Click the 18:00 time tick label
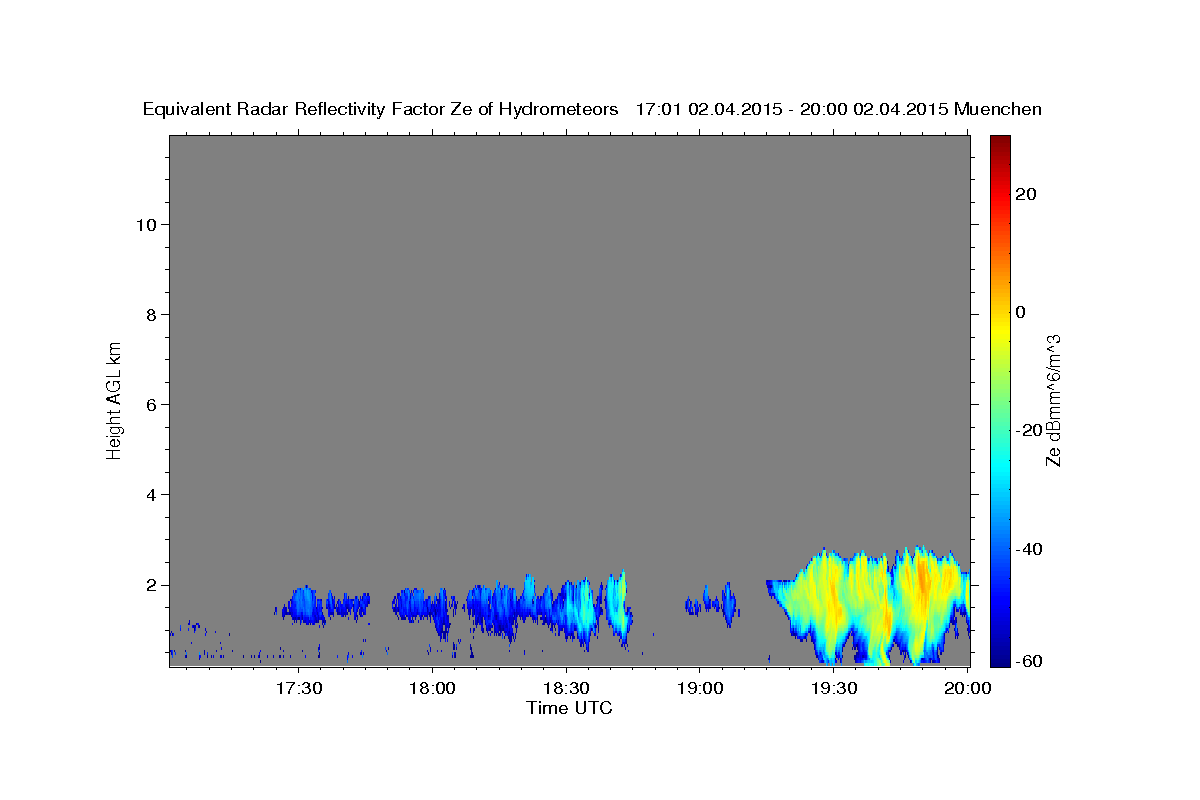 click(x=432, y=688)
